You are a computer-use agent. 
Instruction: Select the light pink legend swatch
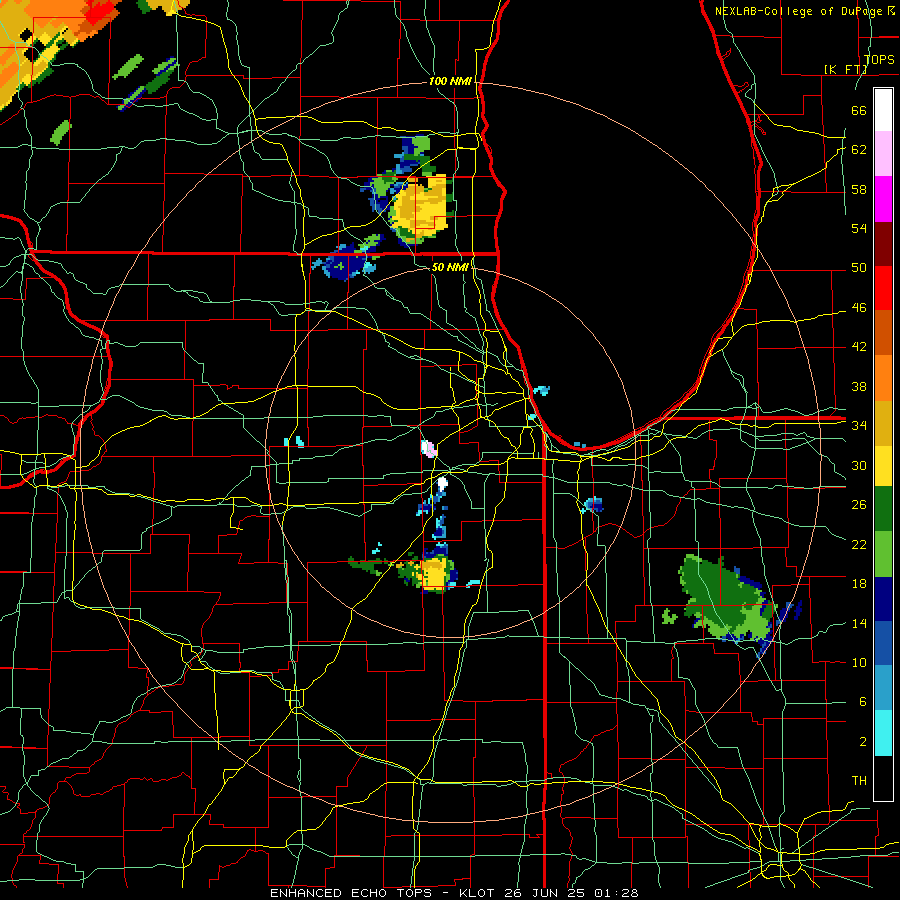click(x=883, y=153)
